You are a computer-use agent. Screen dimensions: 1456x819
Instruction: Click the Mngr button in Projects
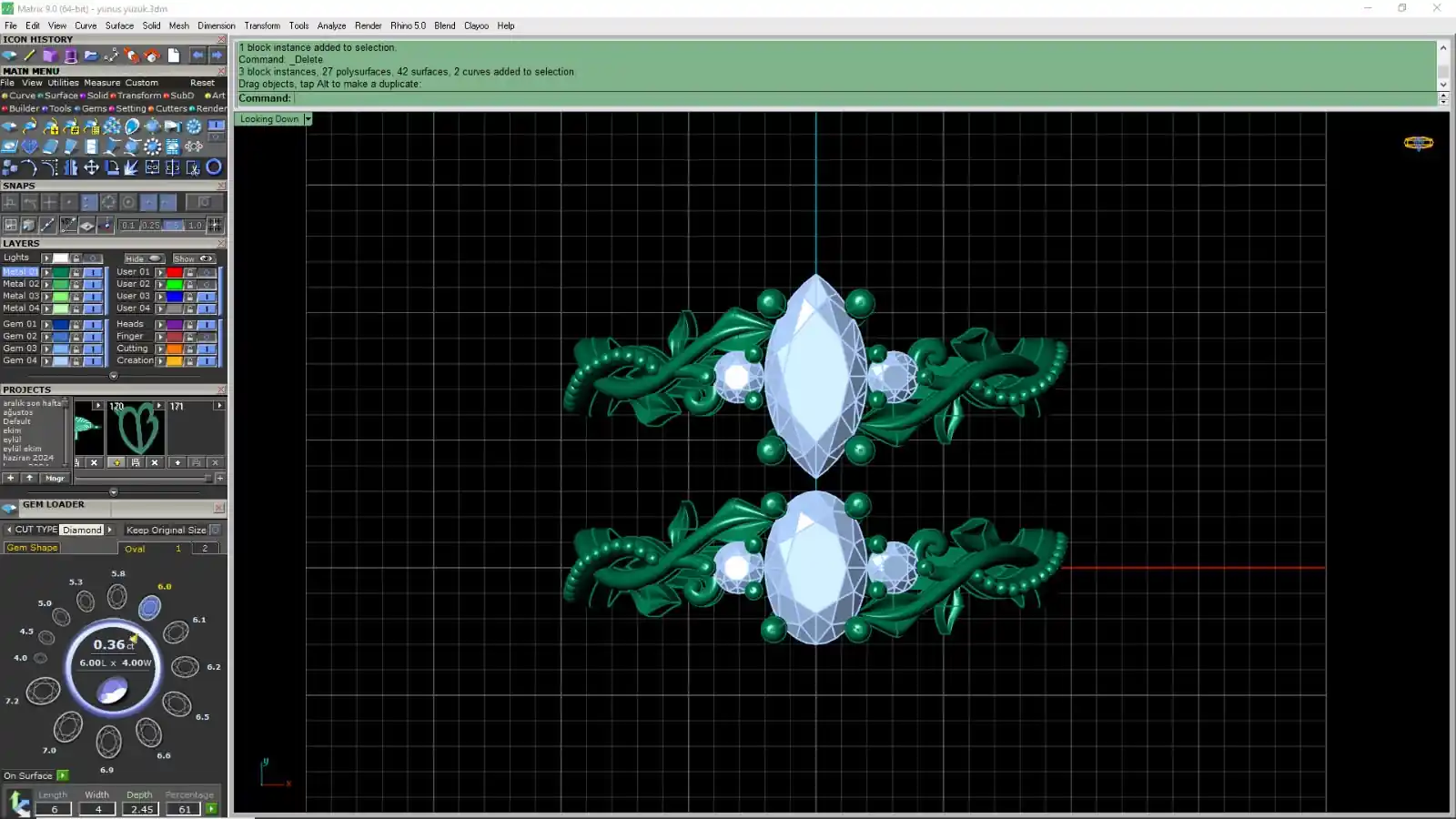tap(56, 478)
